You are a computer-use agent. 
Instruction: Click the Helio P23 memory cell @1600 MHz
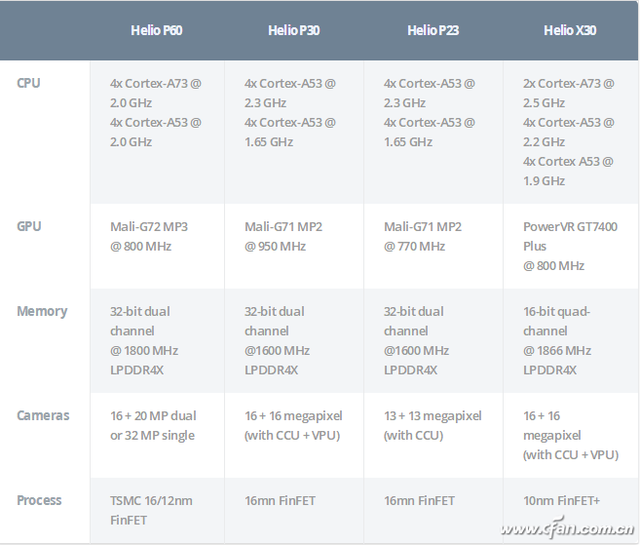[x=433, y=341]
